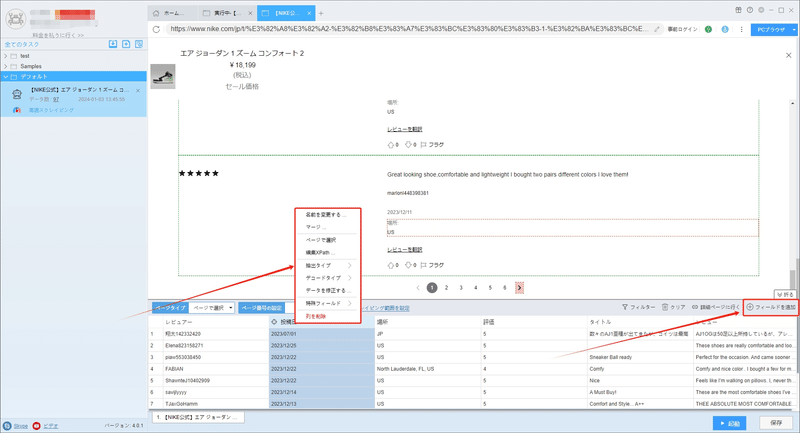Click cell "North Lauderdale, FL, US"
Screen dimensions: 800x433
click(428, 369)
